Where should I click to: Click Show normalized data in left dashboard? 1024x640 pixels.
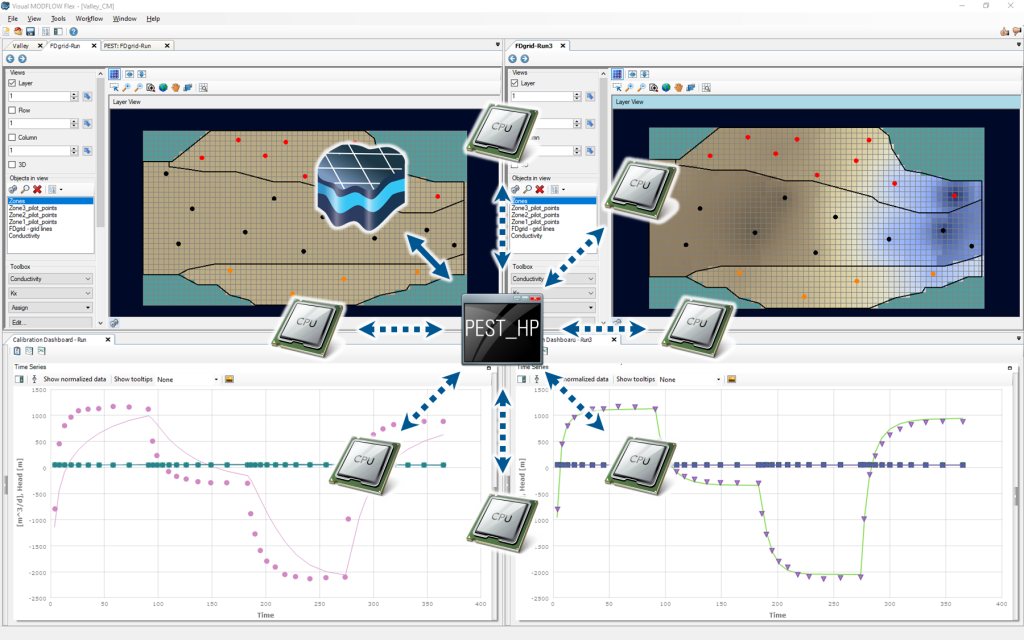[76, 380]
